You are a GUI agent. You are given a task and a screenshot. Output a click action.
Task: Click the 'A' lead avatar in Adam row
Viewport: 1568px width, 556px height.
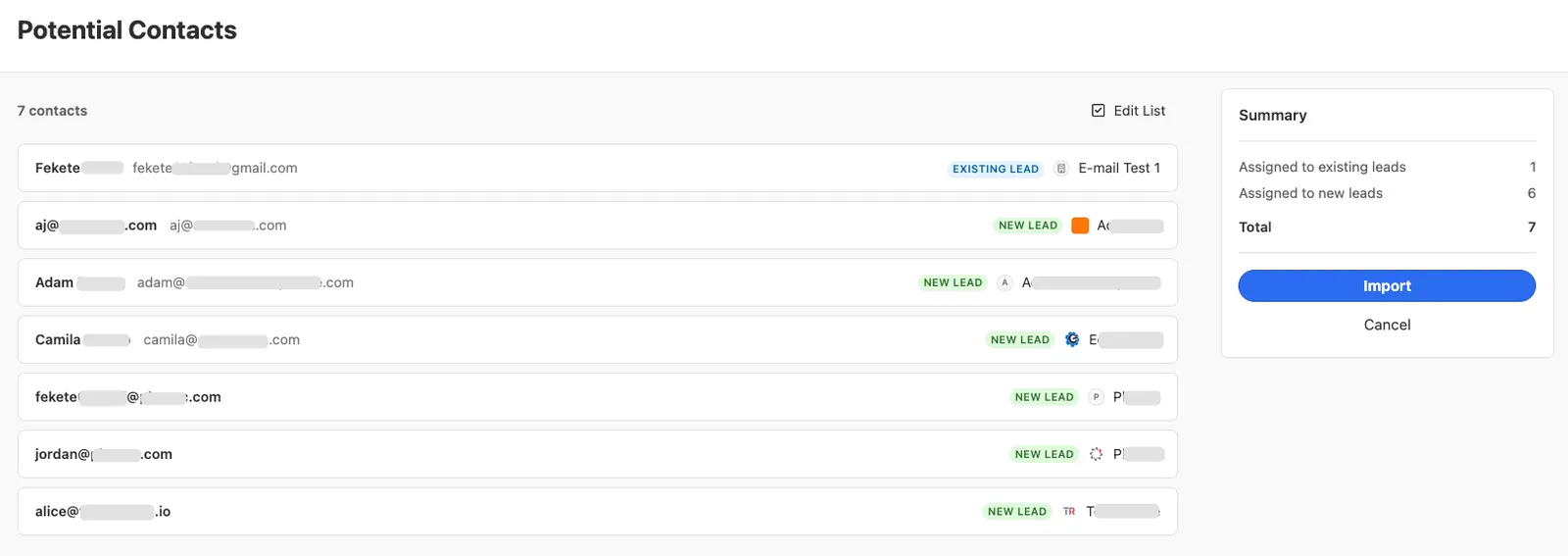point(1004,282)
